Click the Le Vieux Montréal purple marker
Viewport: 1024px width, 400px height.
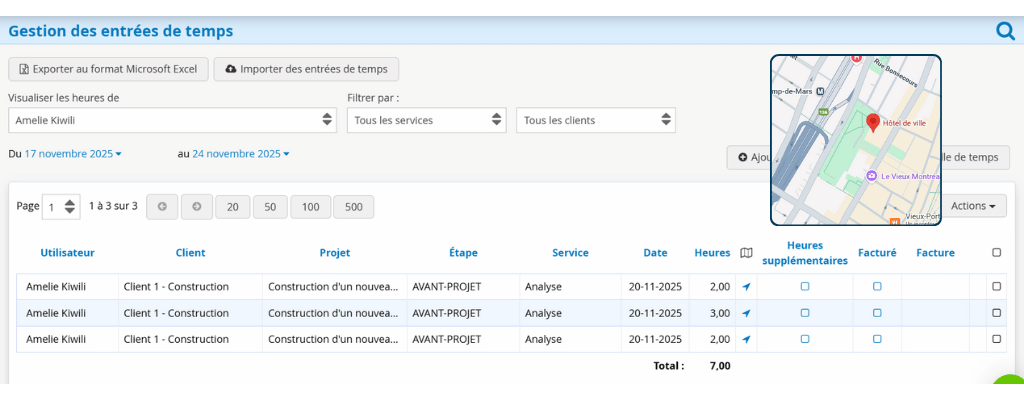tap(871, 176)
